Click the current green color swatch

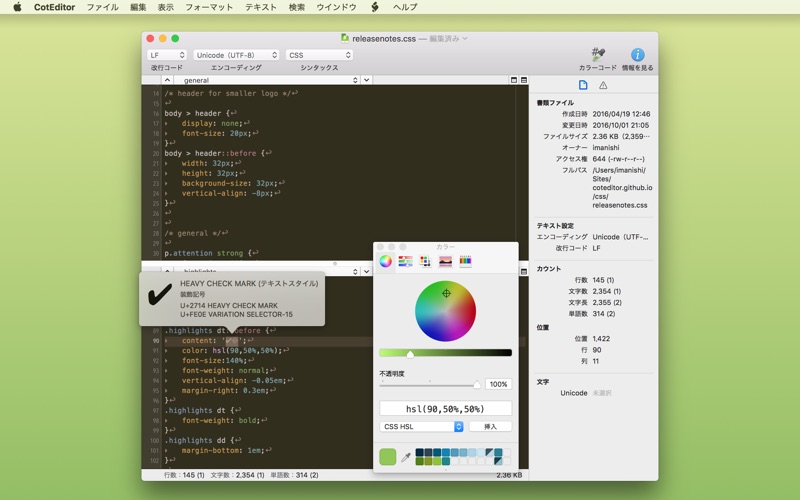388,457
